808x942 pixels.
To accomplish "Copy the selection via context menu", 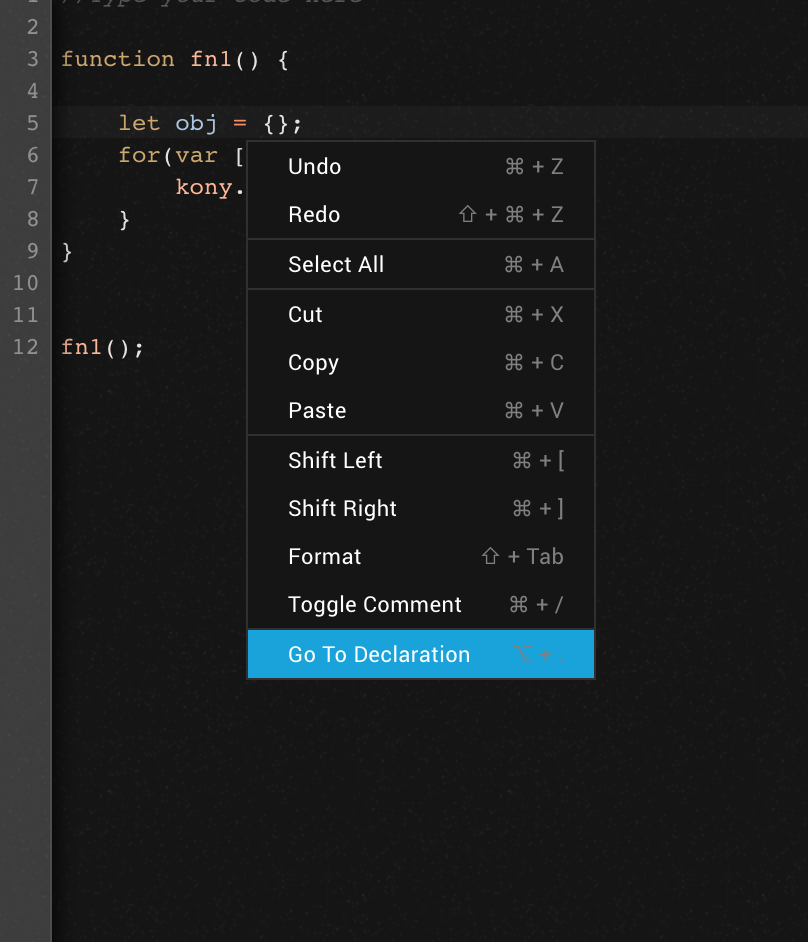I will [312, 362].
